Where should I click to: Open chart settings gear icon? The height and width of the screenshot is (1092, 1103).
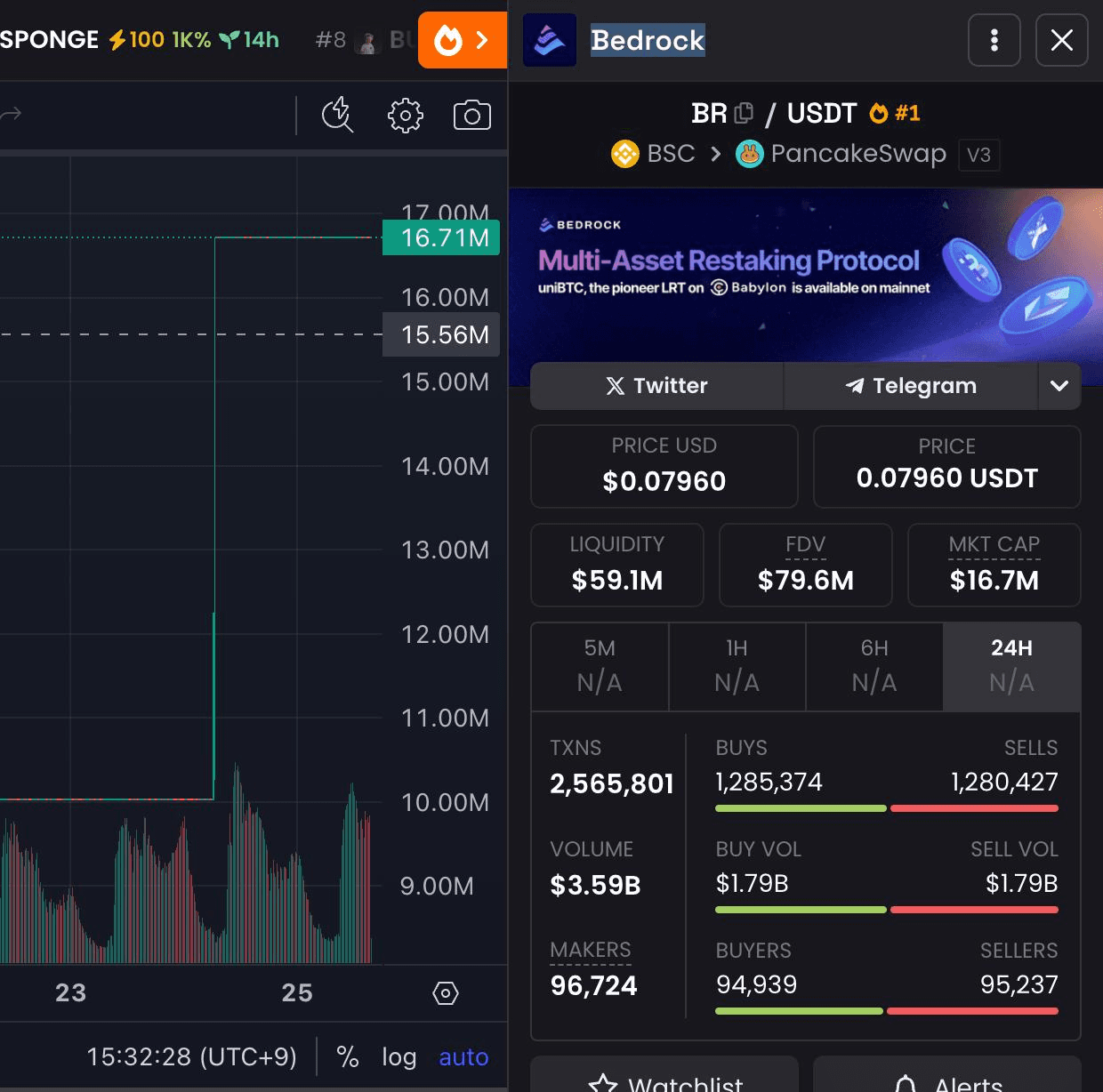point(406,116)
